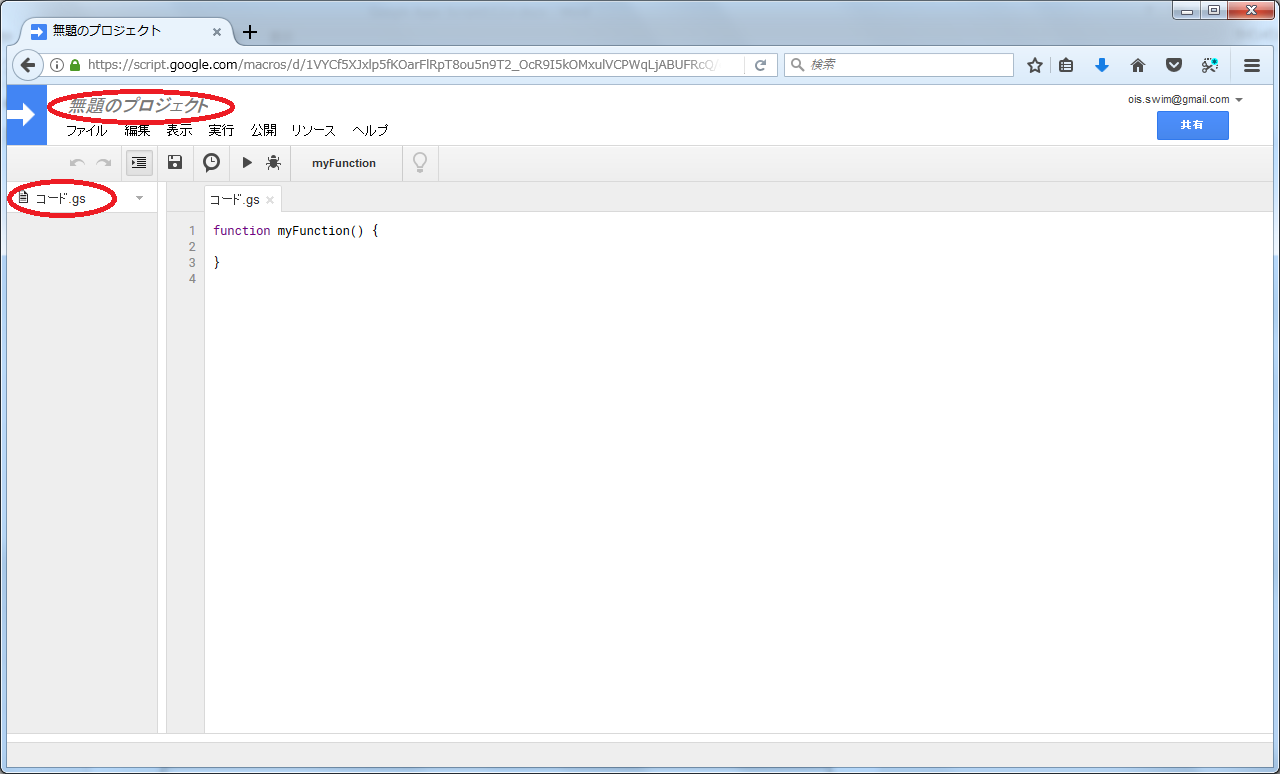Viewport: 1280px width, 774px height.
Task: Click code line 'function myFunction() {'
Action: (x=296, y=231)
